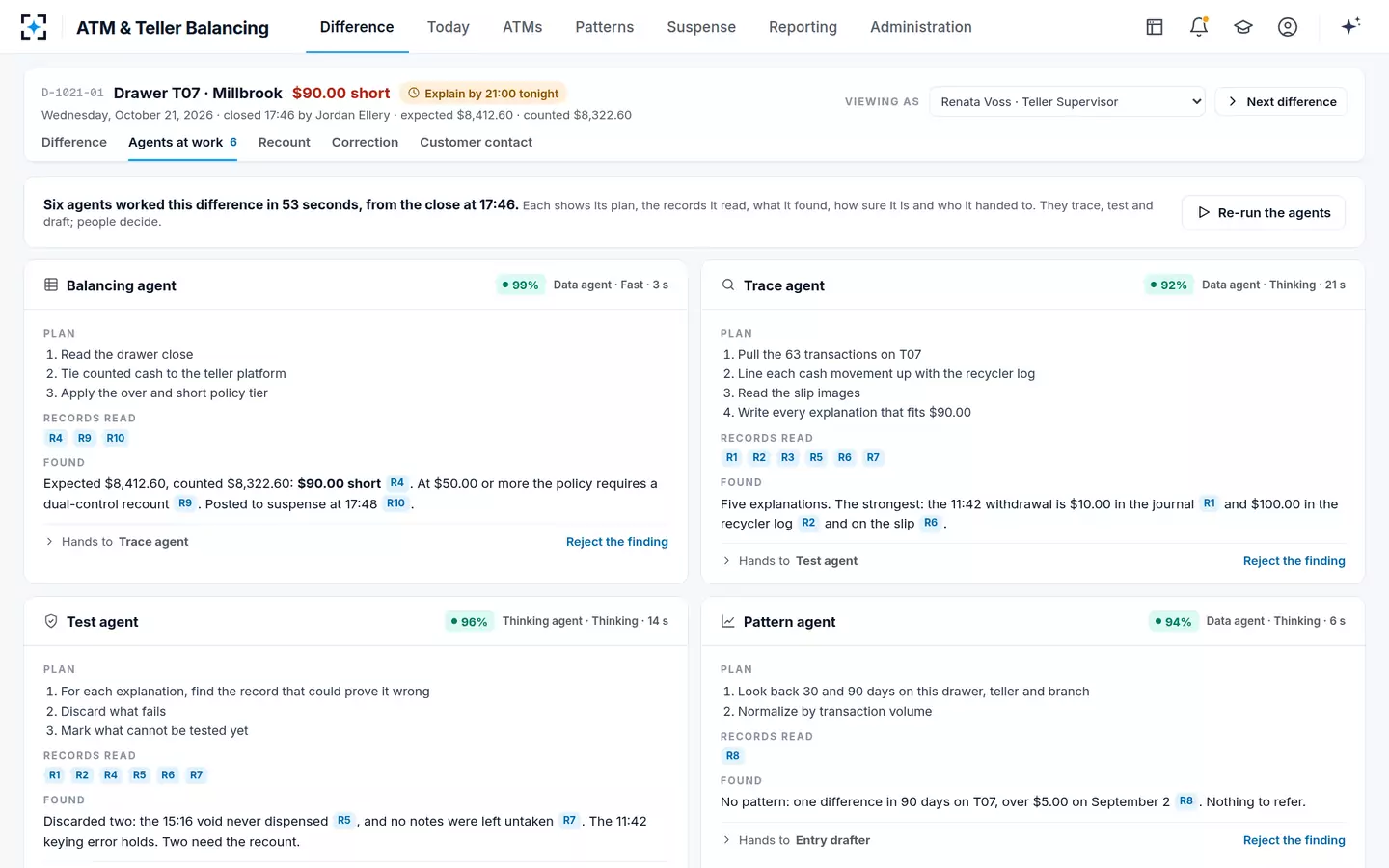Open record R9 in Balancing agent records read
Viewport: 1389px width, 868px height.
[85, 438]
